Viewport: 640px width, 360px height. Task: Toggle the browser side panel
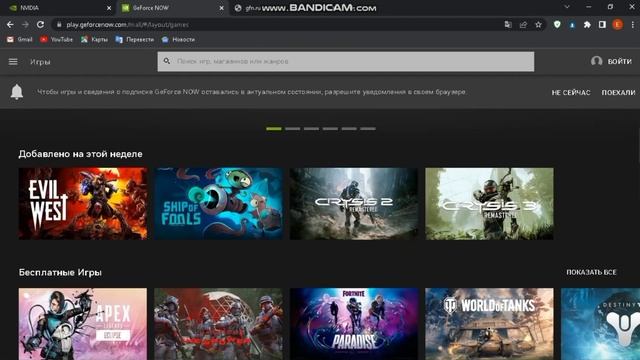602,24
